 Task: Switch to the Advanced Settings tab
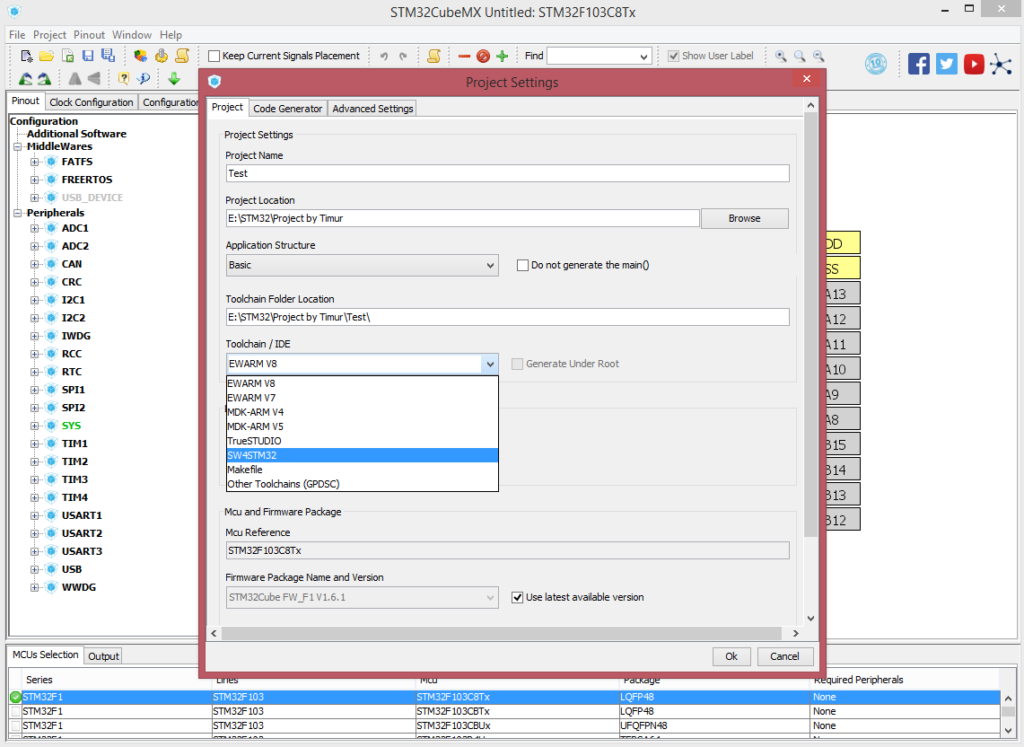click(x=372, y=108)
